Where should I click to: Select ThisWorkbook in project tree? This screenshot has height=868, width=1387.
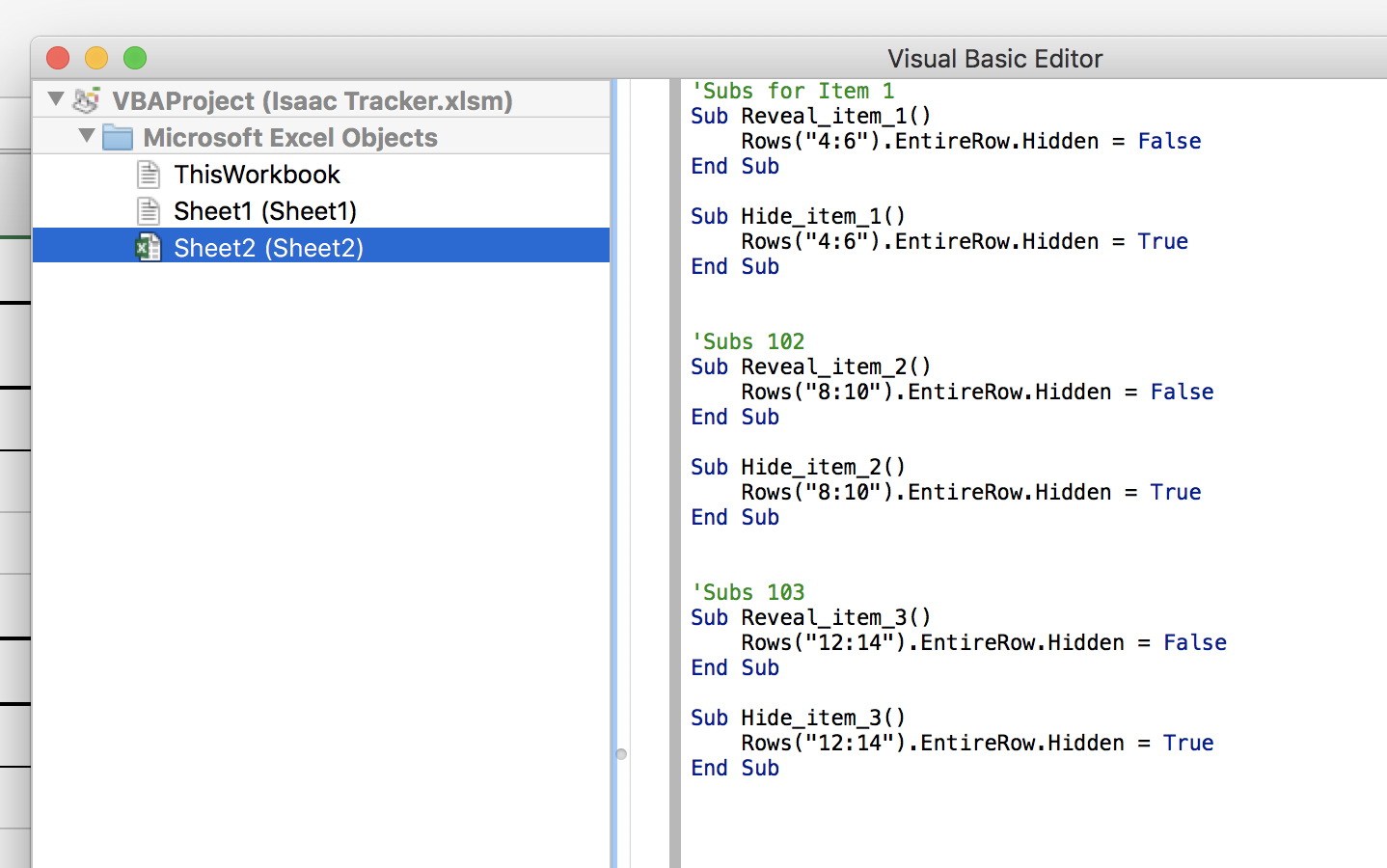(x=257, y=175)
